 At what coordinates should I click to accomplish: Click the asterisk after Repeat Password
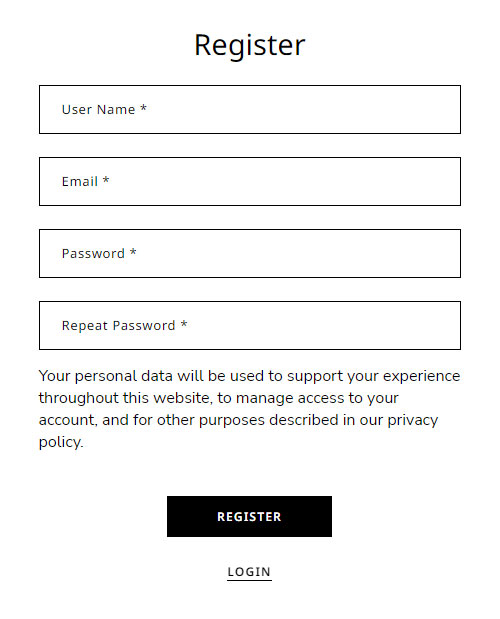184,324
